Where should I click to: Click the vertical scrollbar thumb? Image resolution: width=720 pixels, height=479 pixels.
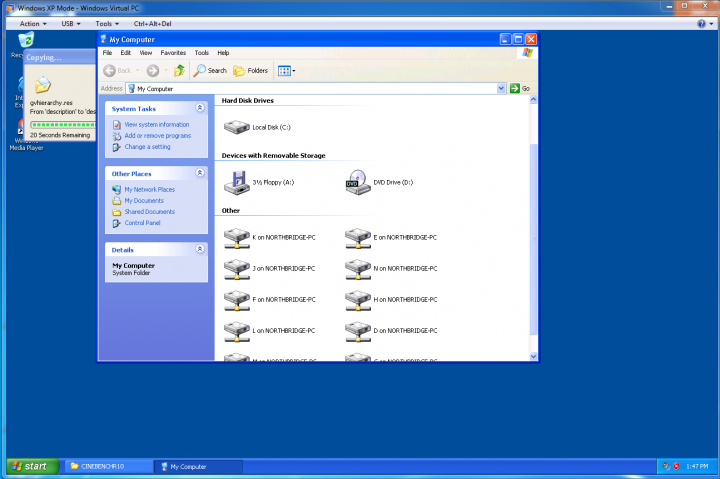[533, 239]
